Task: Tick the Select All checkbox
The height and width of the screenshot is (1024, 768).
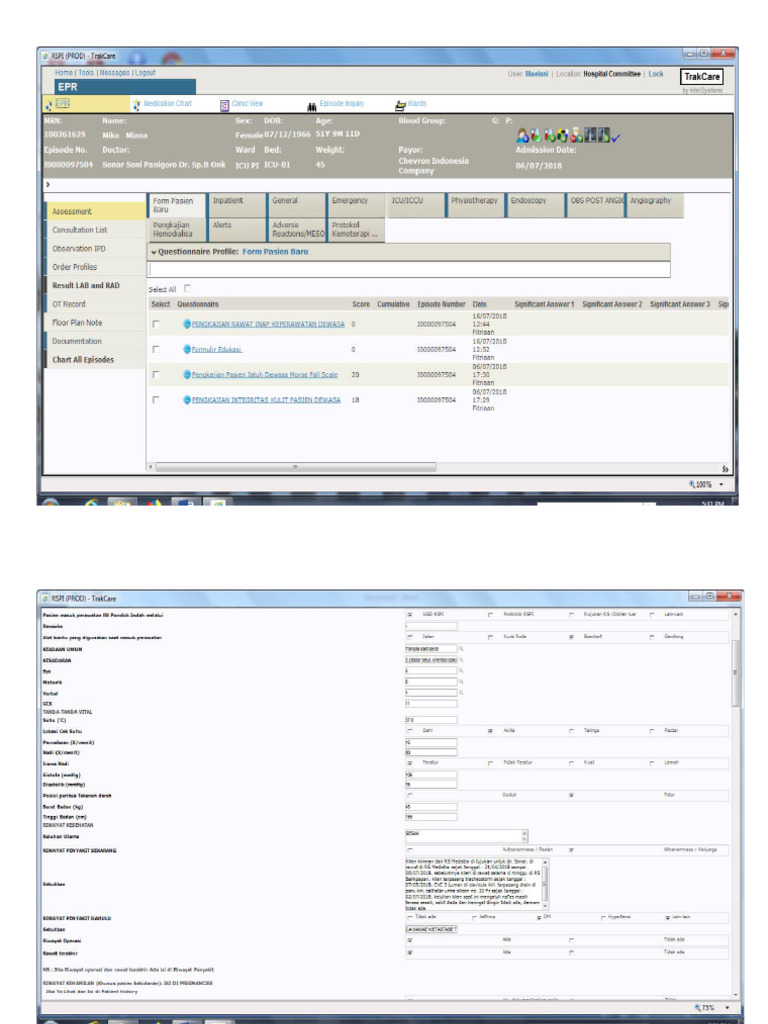Action: point(187,288)
